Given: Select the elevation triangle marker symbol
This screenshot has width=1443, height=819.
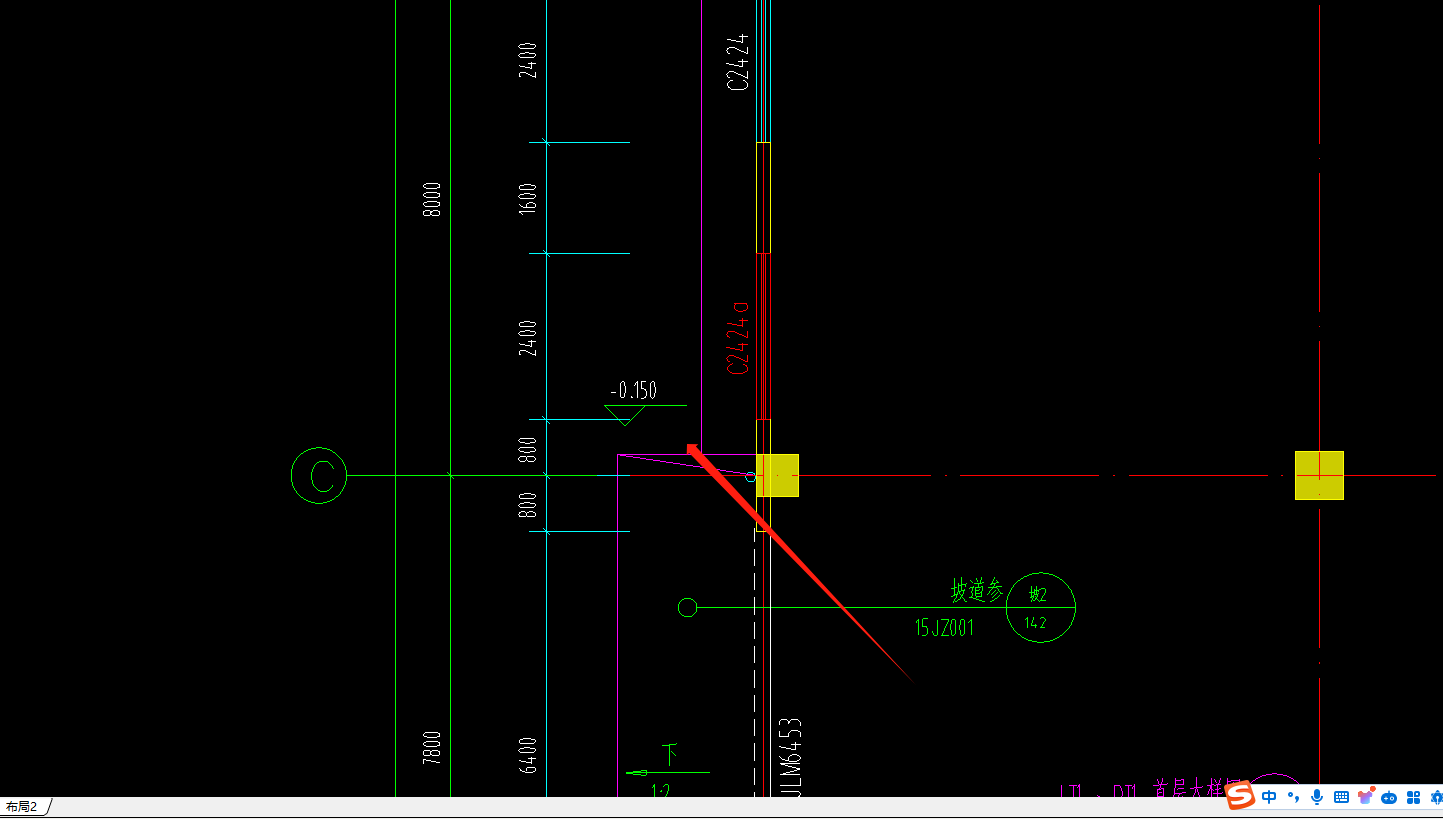Looking at the screenshot, I should coord(625,415).
